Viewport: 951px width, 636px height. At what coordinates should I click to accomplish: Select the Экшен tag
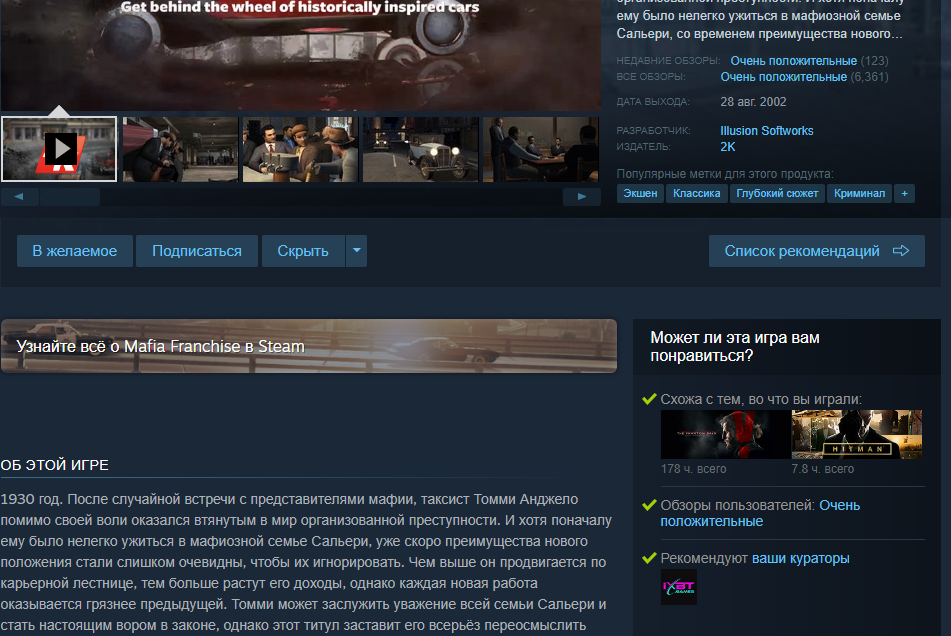coord(640,193)
